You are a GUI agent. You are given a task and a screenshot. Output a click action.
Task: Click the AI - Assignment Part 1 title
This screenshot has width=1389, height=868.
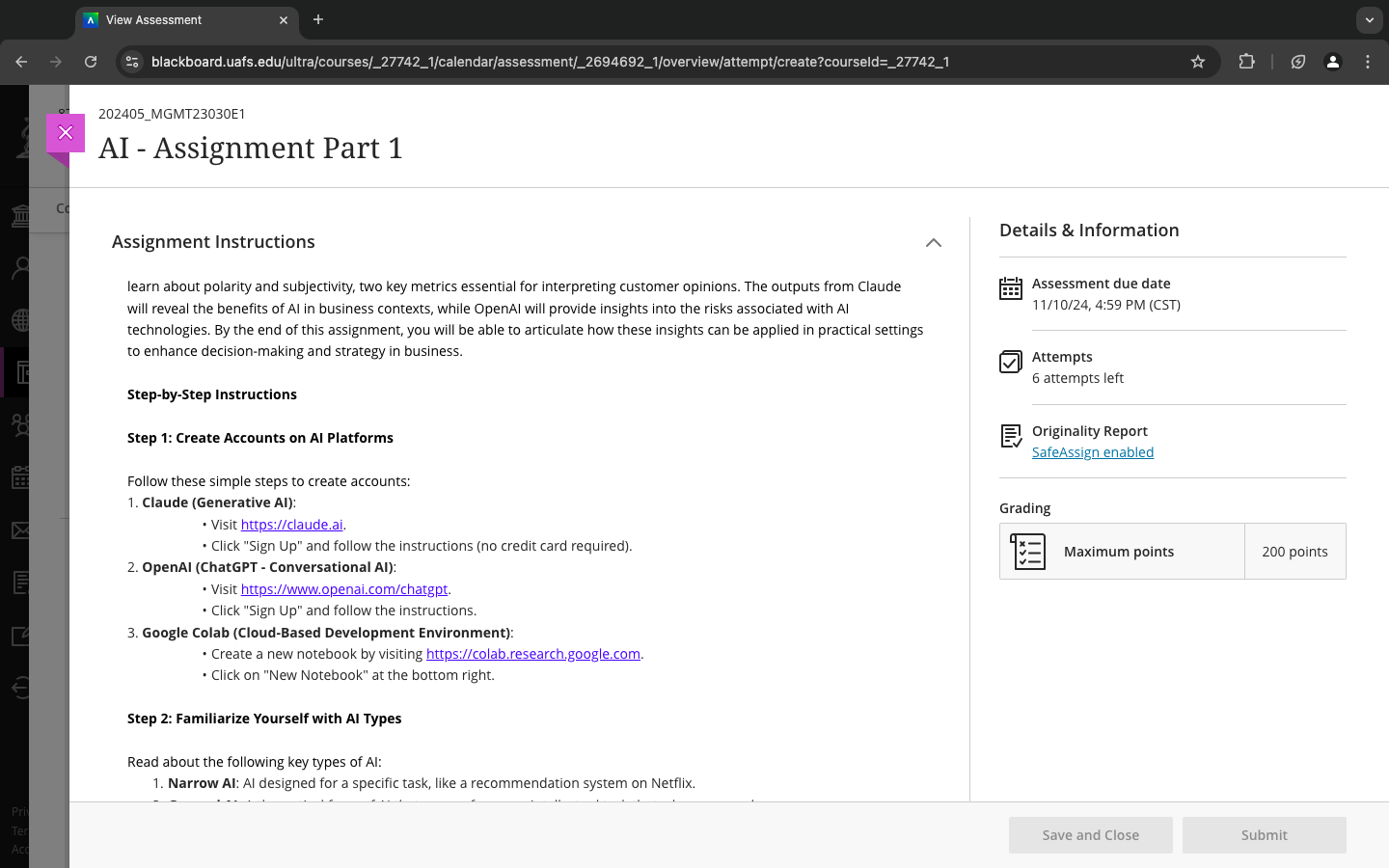click(251, 149)
